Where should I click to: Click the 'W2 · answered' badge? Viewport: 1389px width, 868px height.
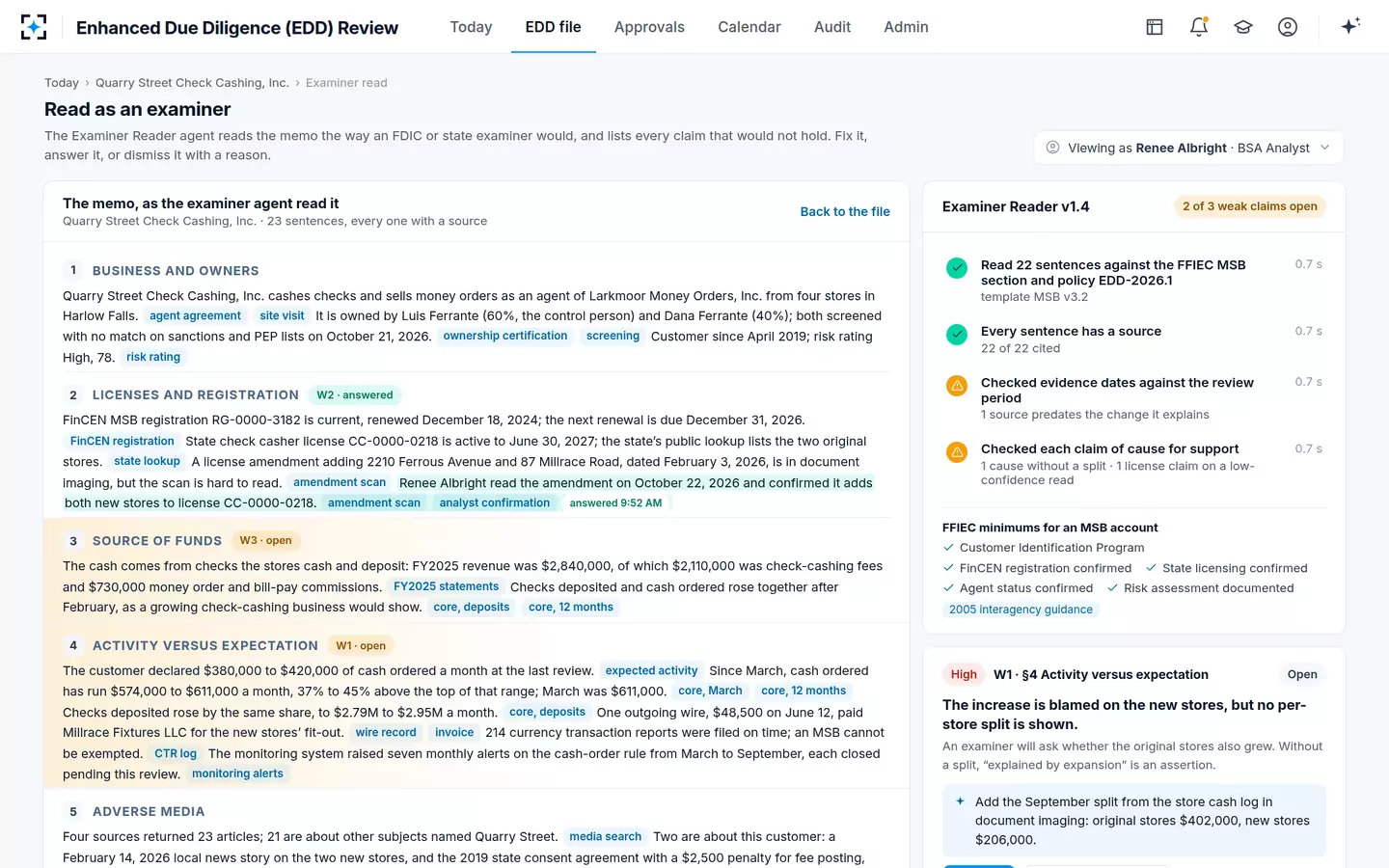(355, 394)
